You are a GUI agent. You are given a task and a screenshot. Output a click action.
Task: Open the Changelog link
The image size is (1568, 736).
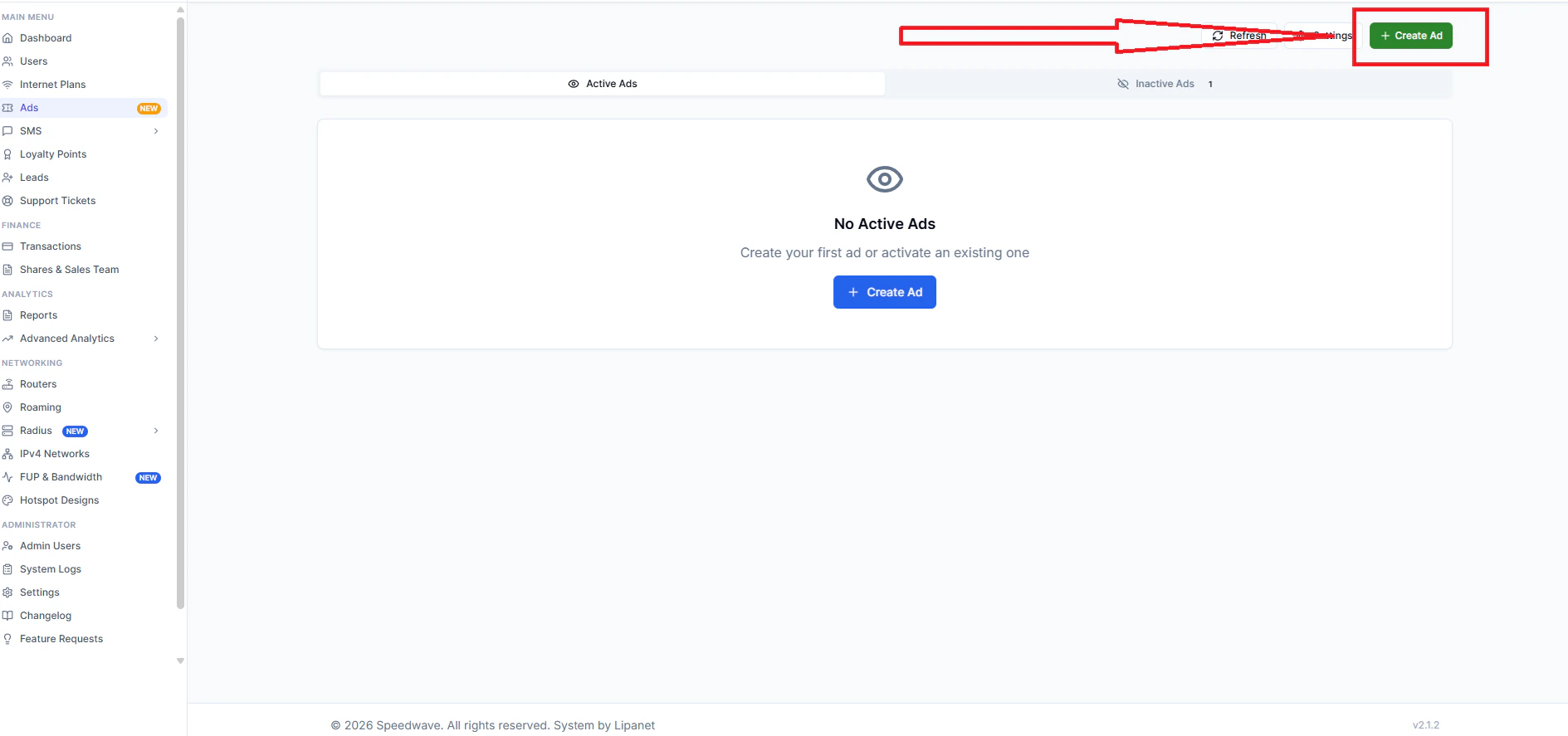[46, 616]
